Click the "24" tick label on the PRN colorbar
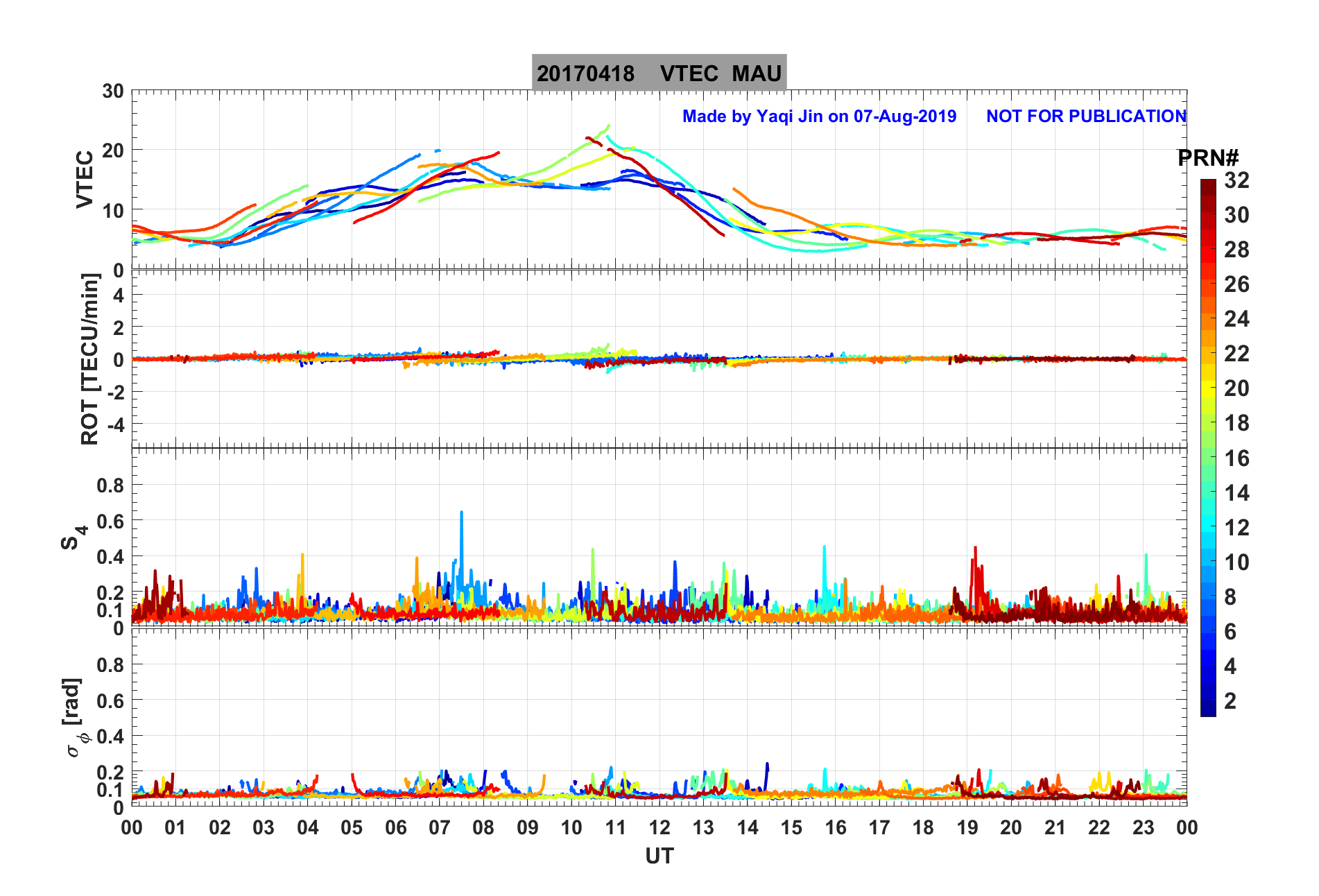The image size is (1319, 896). pyautogui.click(x=1236, y=319)
